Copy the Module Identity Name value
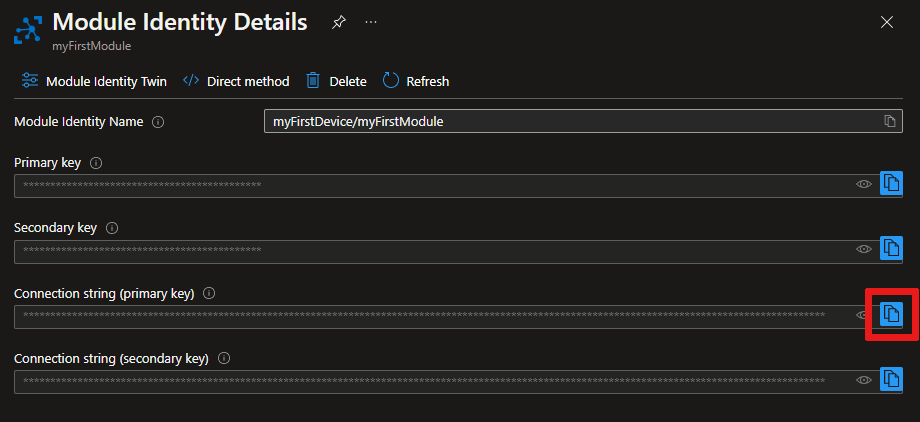 889,122
